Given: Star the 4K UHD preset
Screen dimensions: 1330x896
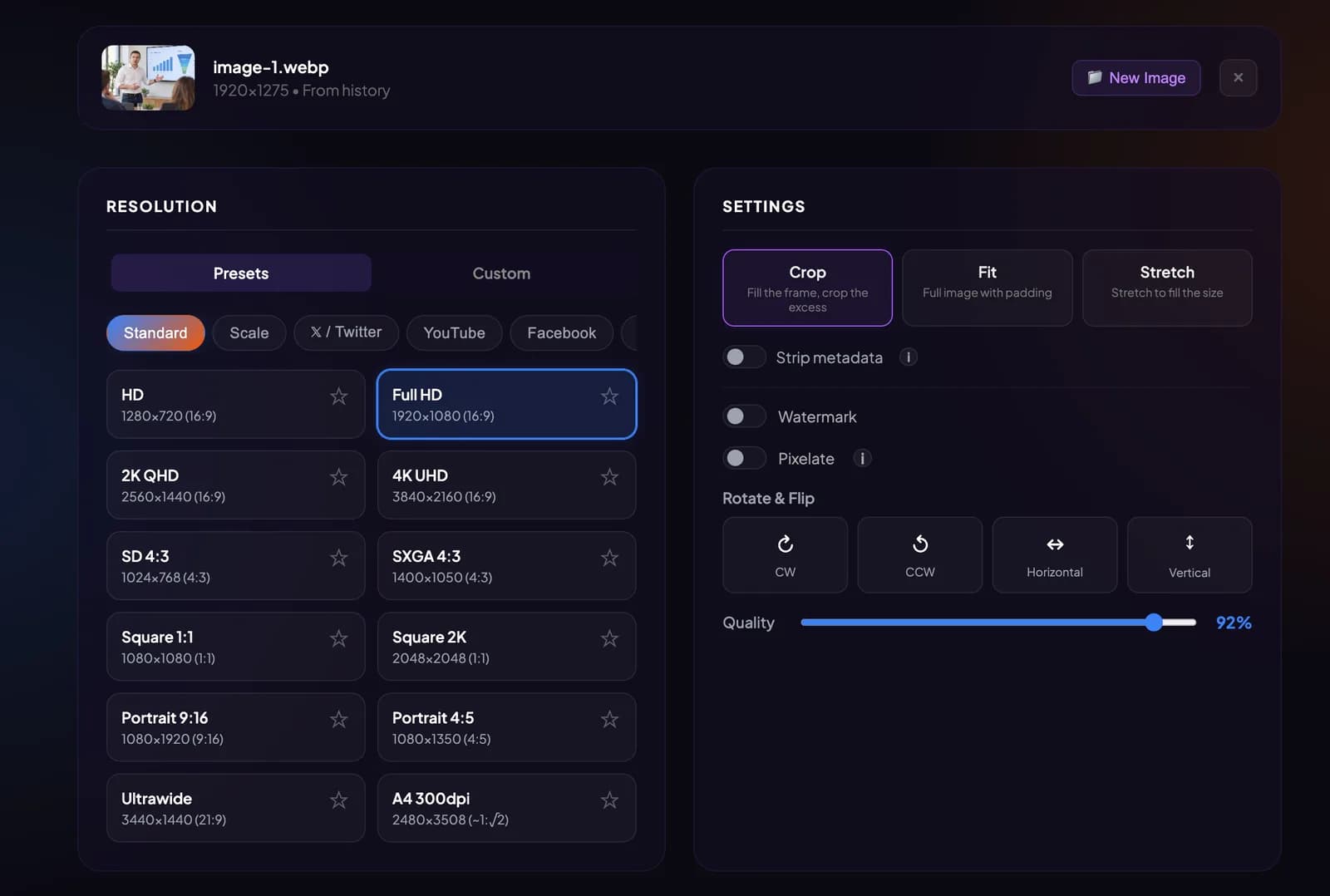Looking at the screenshot, I should tap(609, 477).
